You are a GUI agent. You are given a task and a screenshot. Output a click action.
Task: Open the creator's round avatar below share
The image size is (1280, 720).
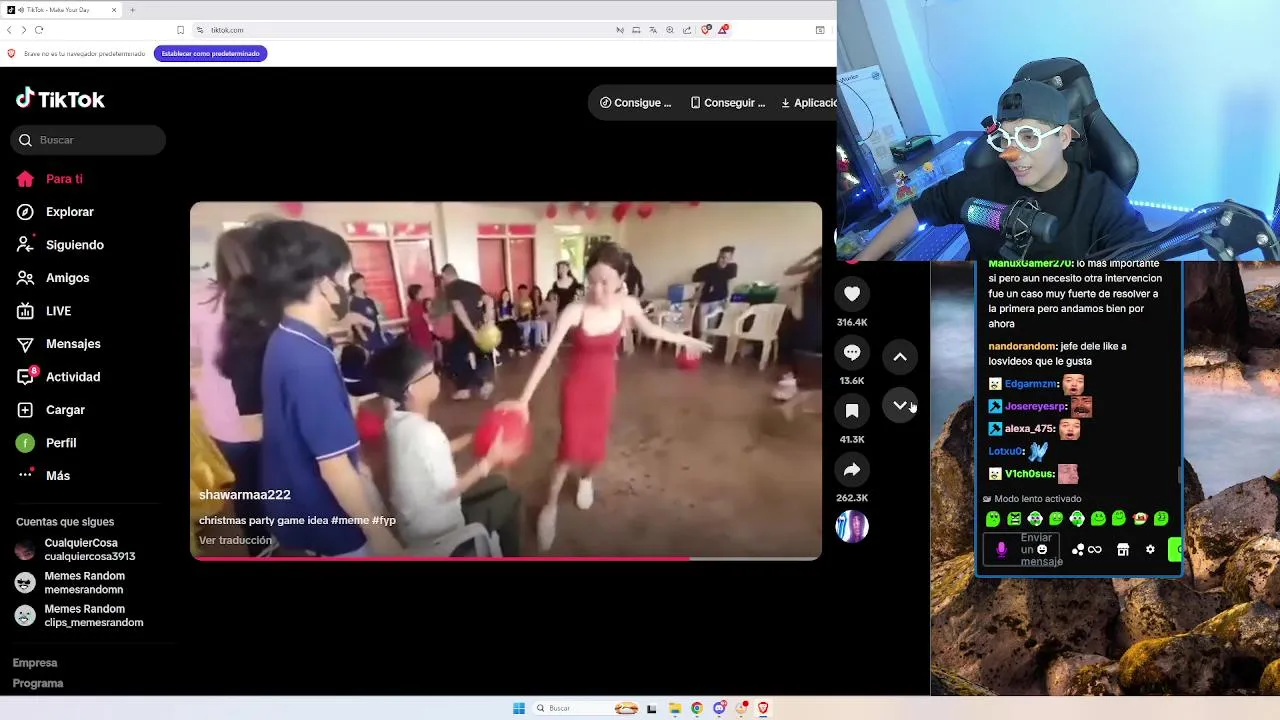click(852, 526)
